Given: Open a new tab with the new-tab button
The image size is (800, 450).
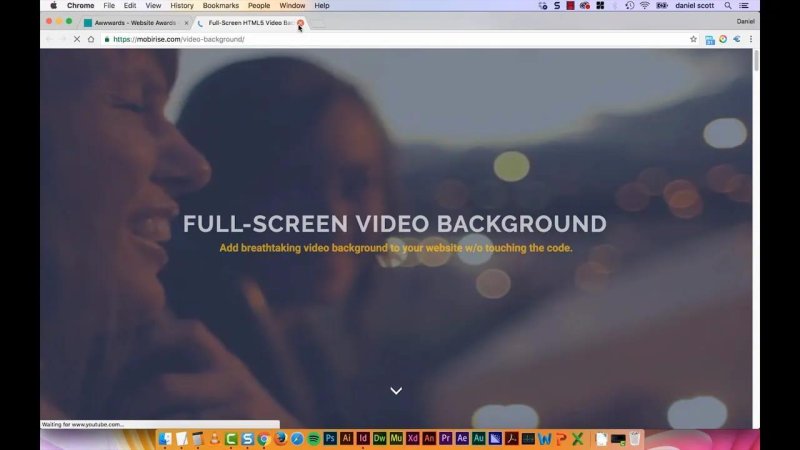Looking at the screenshot, I should (x=318, y=23).
